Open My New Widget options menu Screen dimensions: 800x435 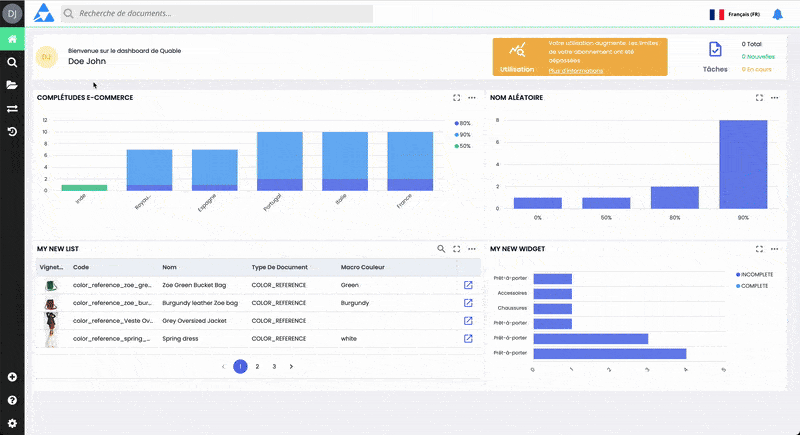tap(774, 249)
